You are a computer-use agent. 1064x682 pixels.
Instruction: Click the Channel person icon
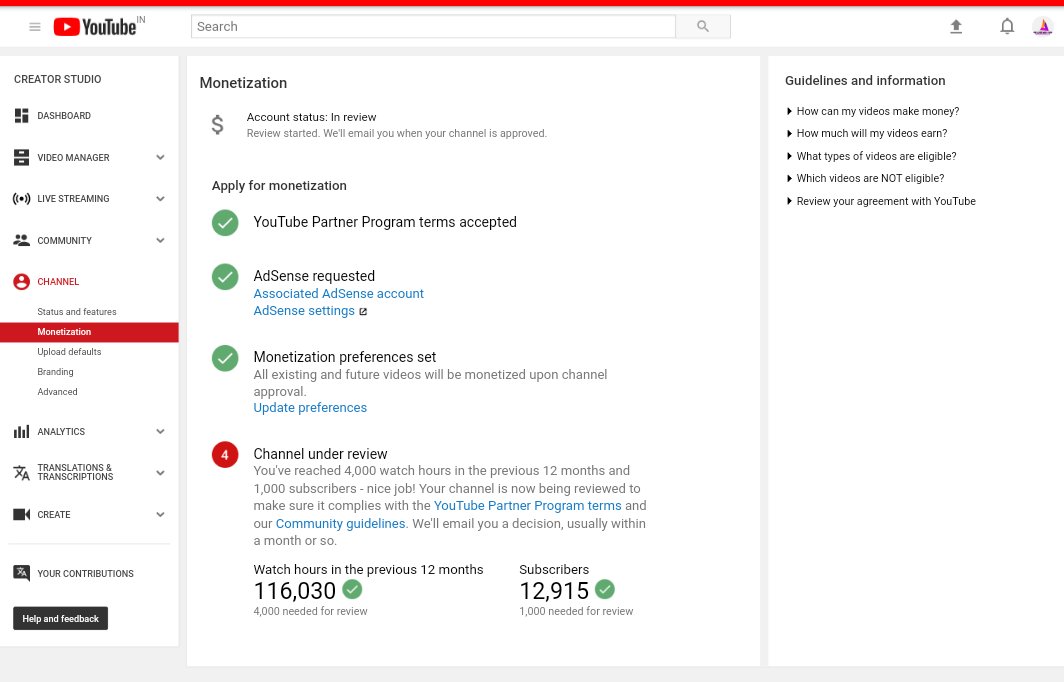point(22,282)
